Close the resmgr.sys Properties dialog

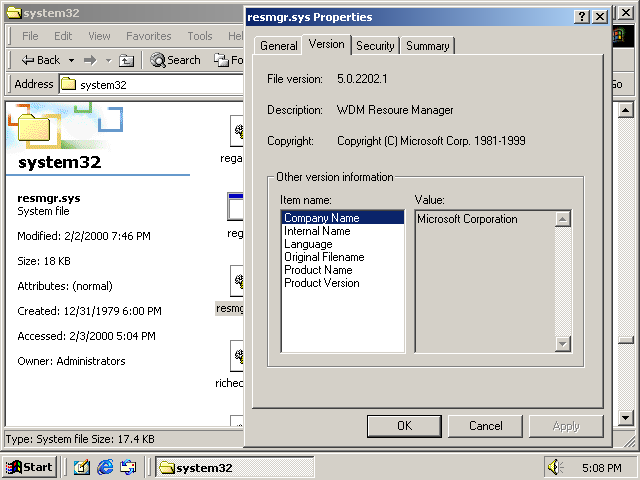(x=600, y=17)
